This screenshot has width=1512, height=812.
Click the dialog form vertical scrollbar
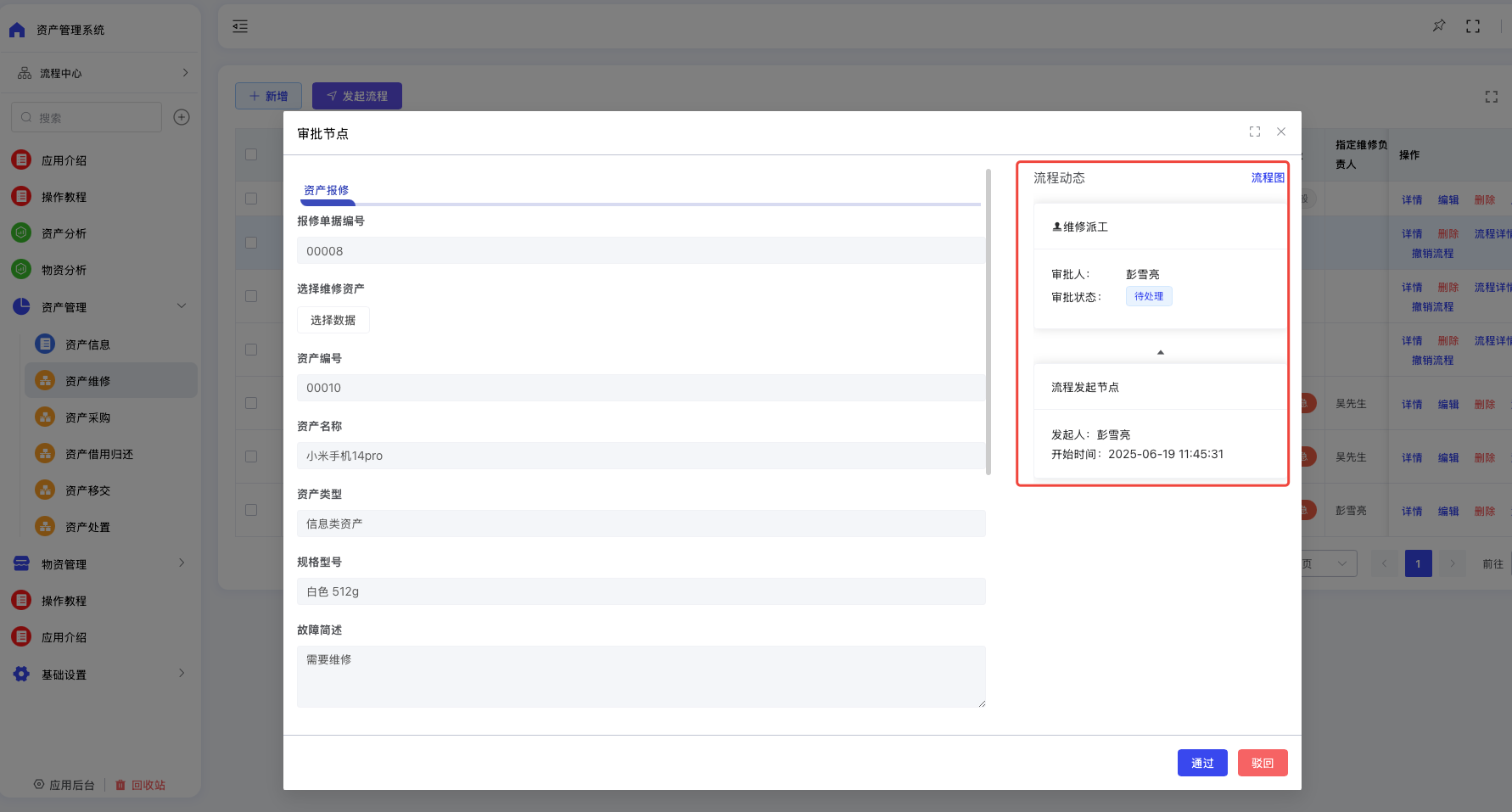[988, 322]
